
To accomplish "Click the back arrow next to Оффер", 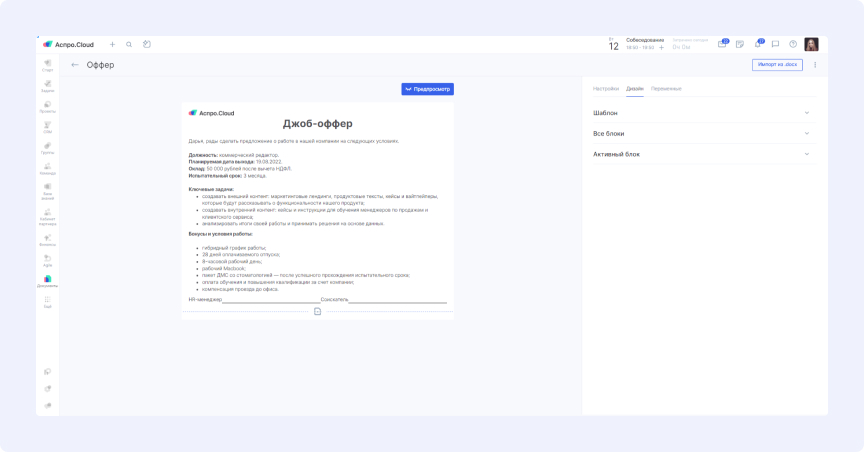I will coord(74,65).
